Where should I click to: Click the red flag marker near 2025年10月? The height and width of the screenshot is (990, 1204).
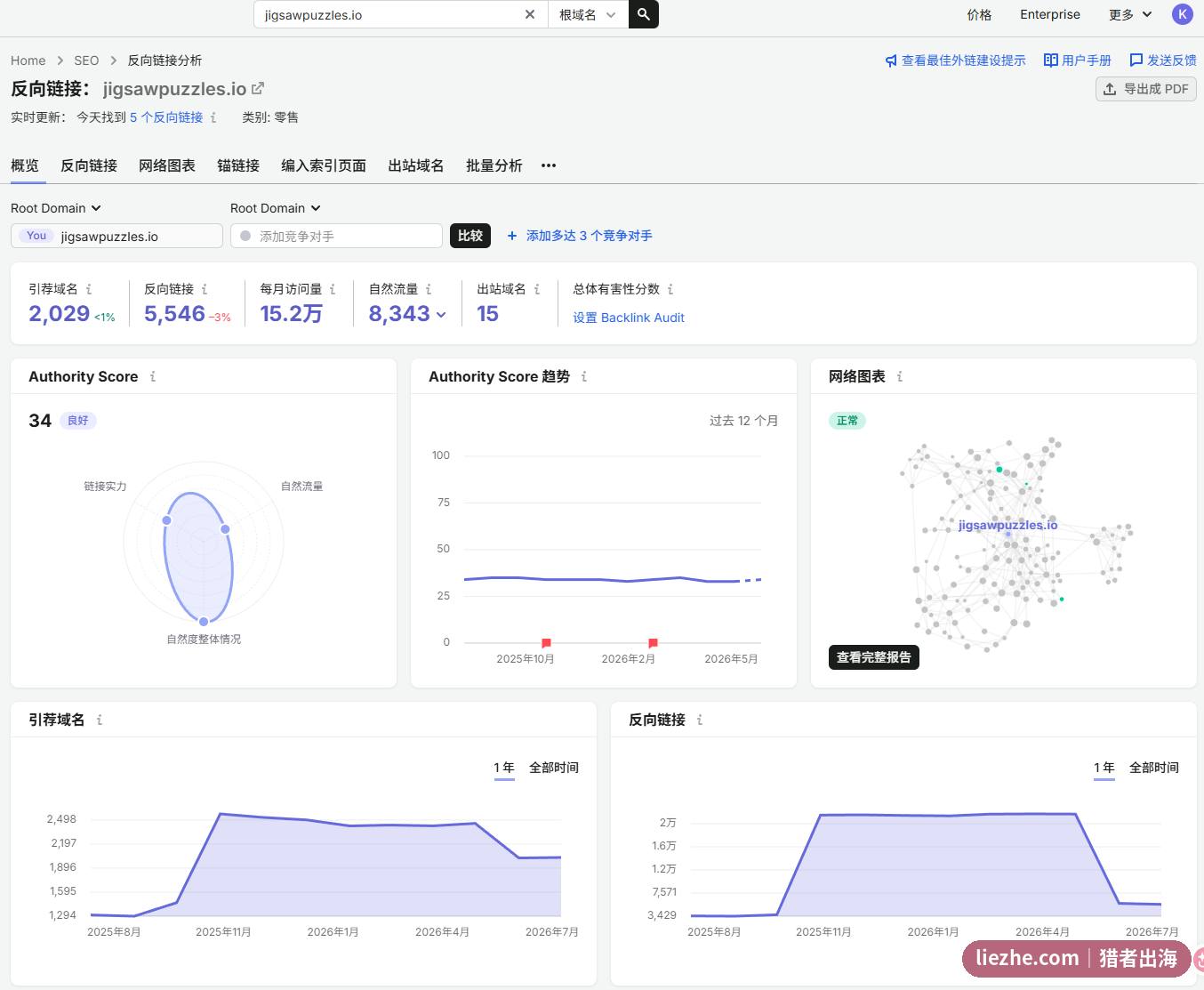click(546, 642)
